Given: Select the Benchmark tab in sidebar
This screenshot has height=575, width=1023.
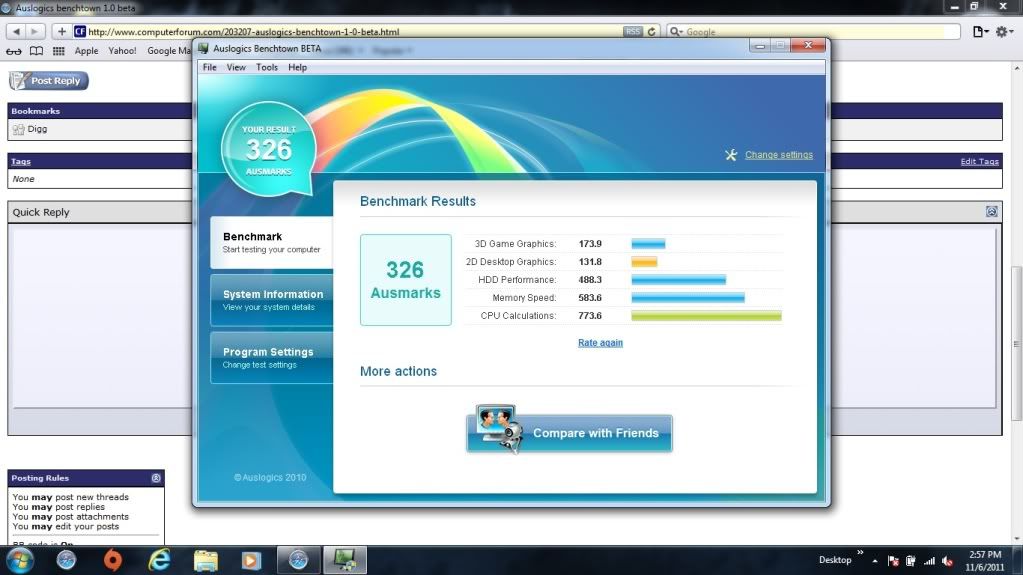Looking at the screenshot, I should coord(271,242).
